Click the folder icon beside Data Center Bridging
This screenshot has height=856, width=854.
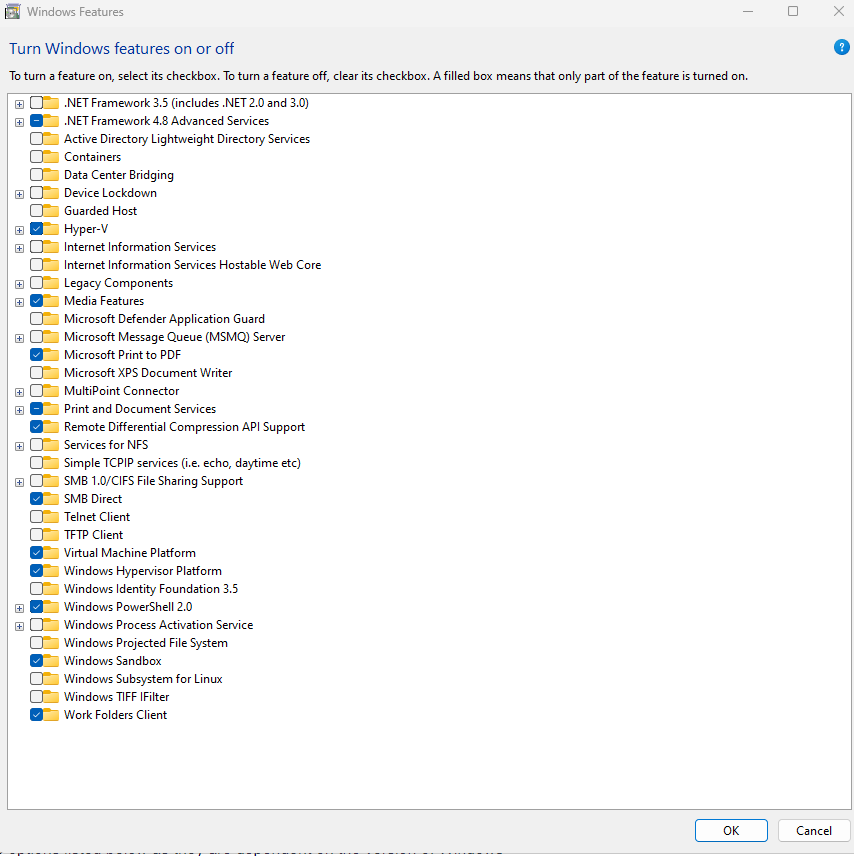(51, 175)
